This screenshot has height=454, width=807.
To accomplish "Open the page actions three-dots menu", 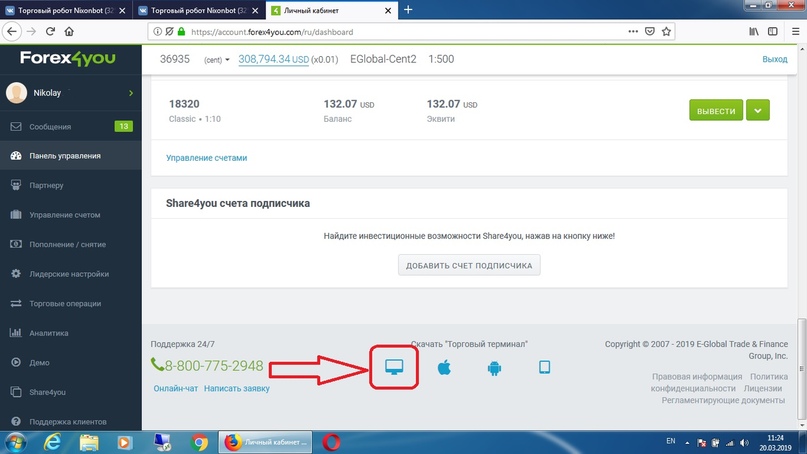I will (x=633, y=31).
